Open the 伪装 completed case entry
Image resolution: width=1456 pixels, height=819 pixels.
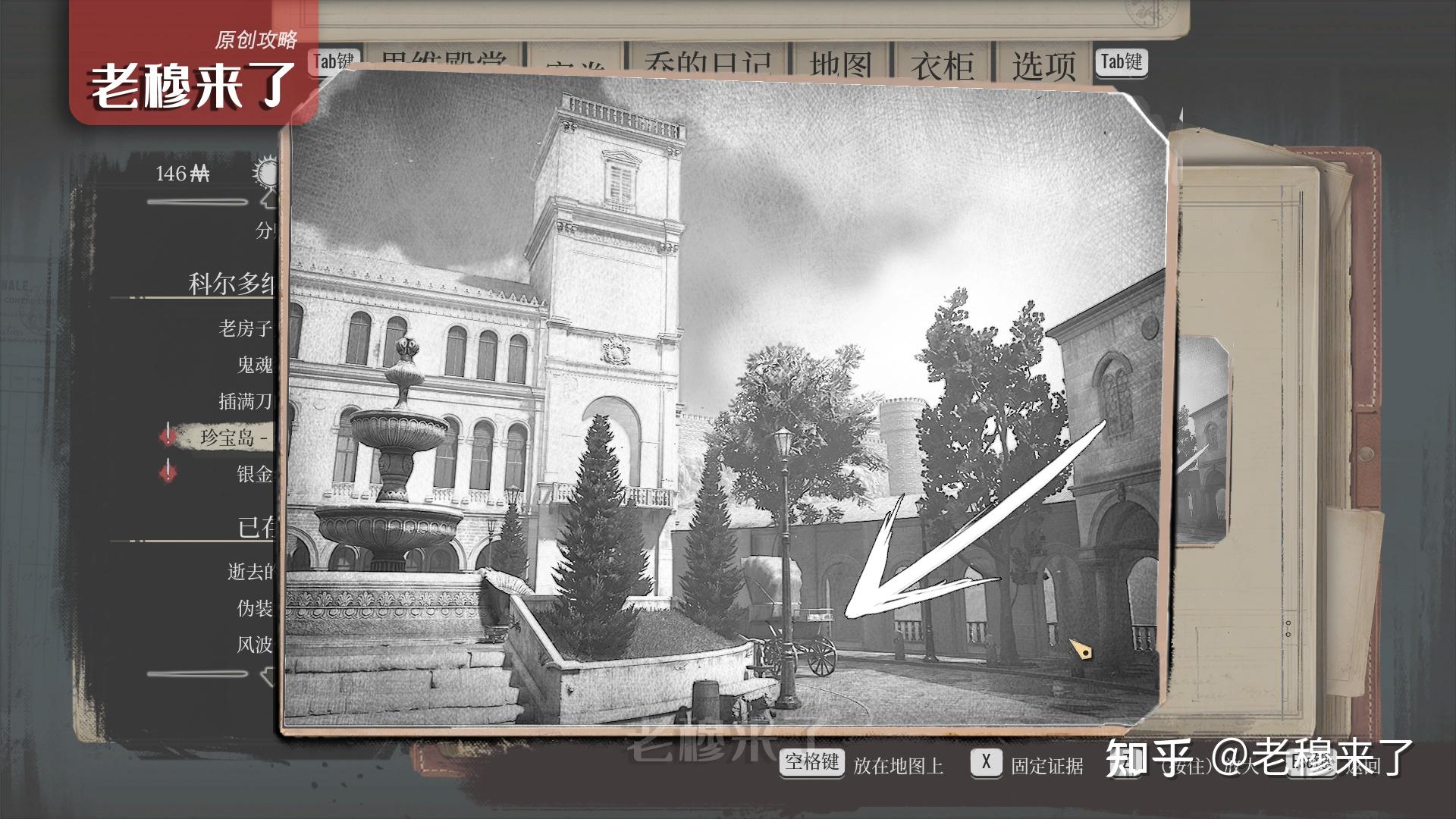pos(254,608)
